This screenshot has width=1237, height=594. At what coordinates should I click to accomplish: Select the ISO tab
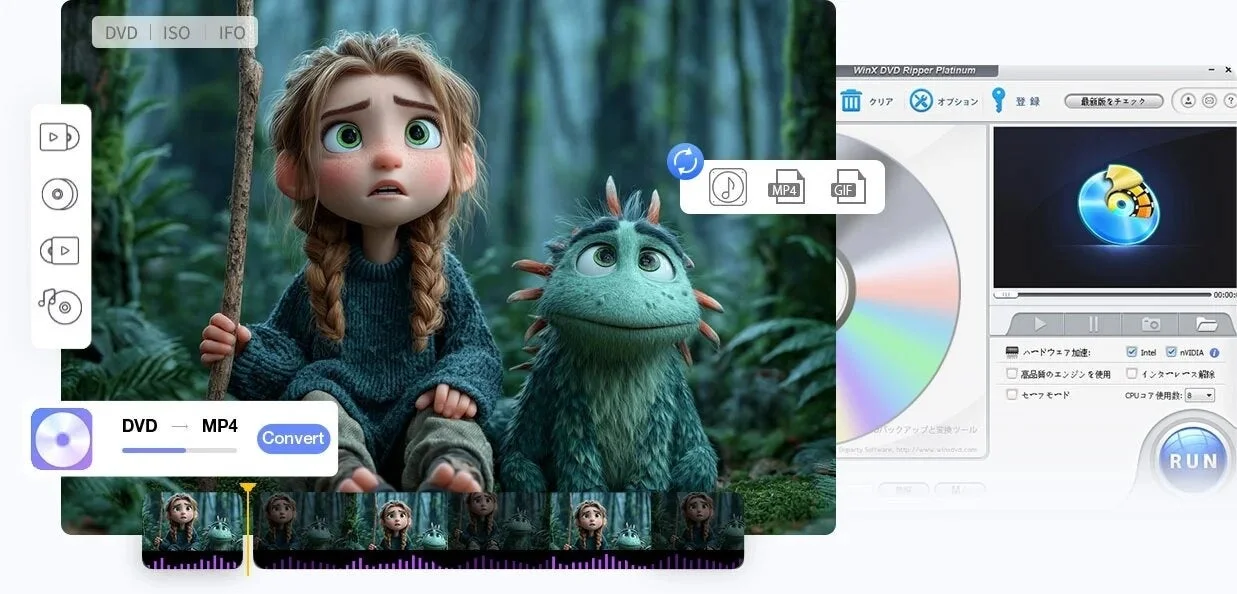(x=177, y=33)
